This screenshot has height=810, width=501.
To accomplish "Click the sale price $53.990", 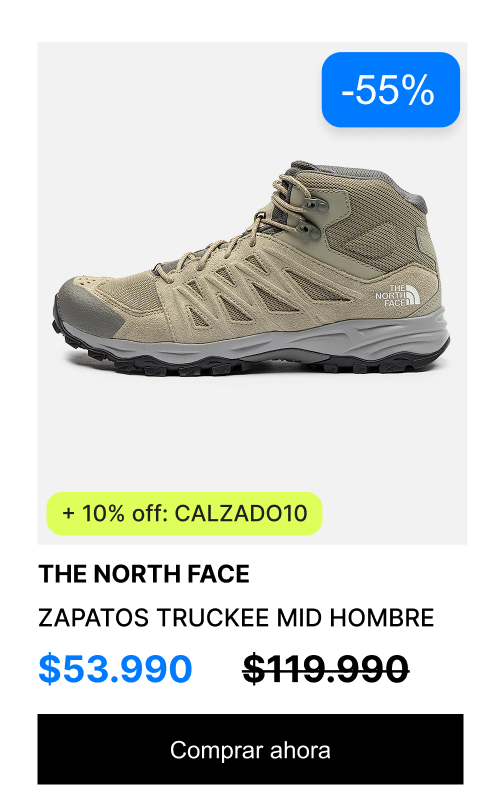I will (x=115, y=669).
